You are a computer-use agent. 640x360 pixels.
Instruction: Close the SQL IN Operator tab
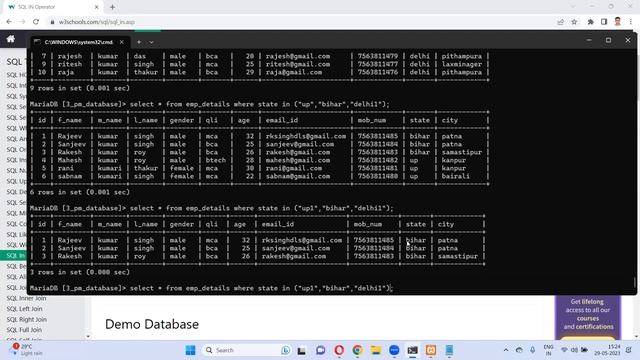(x=97, y=7)
